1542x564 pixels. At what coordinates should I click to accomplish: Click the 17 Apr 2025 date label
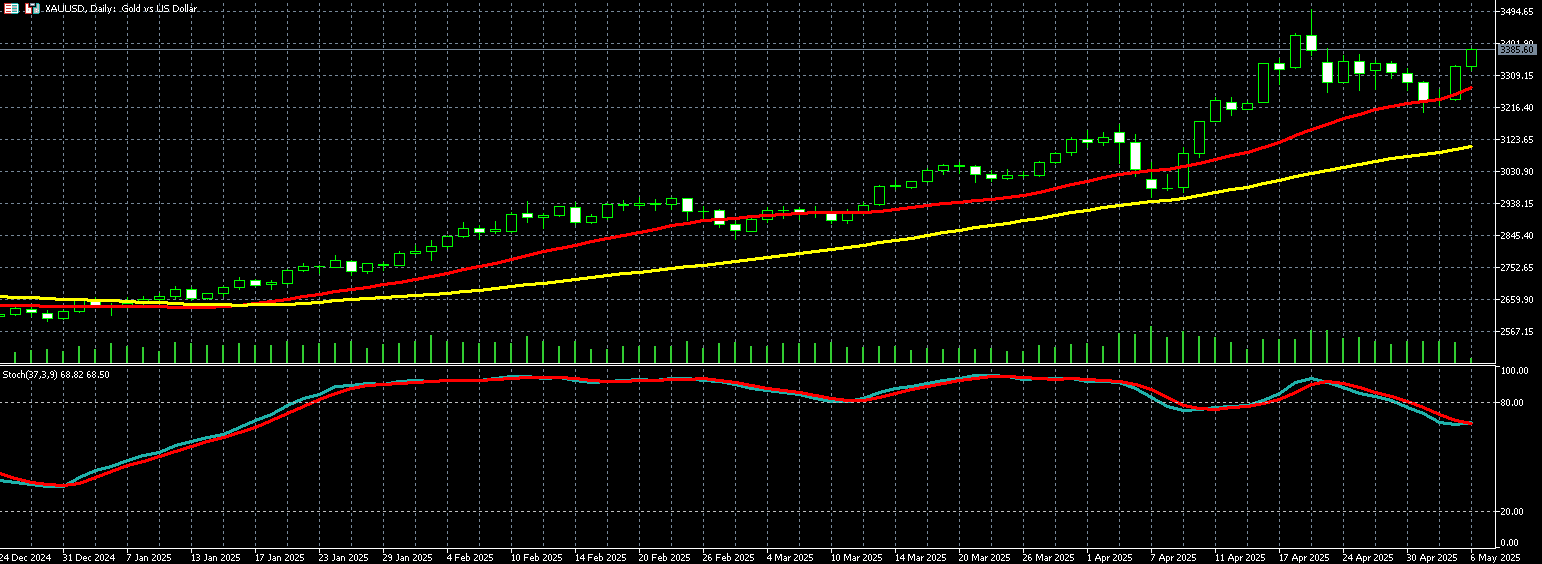[1305, 557]
